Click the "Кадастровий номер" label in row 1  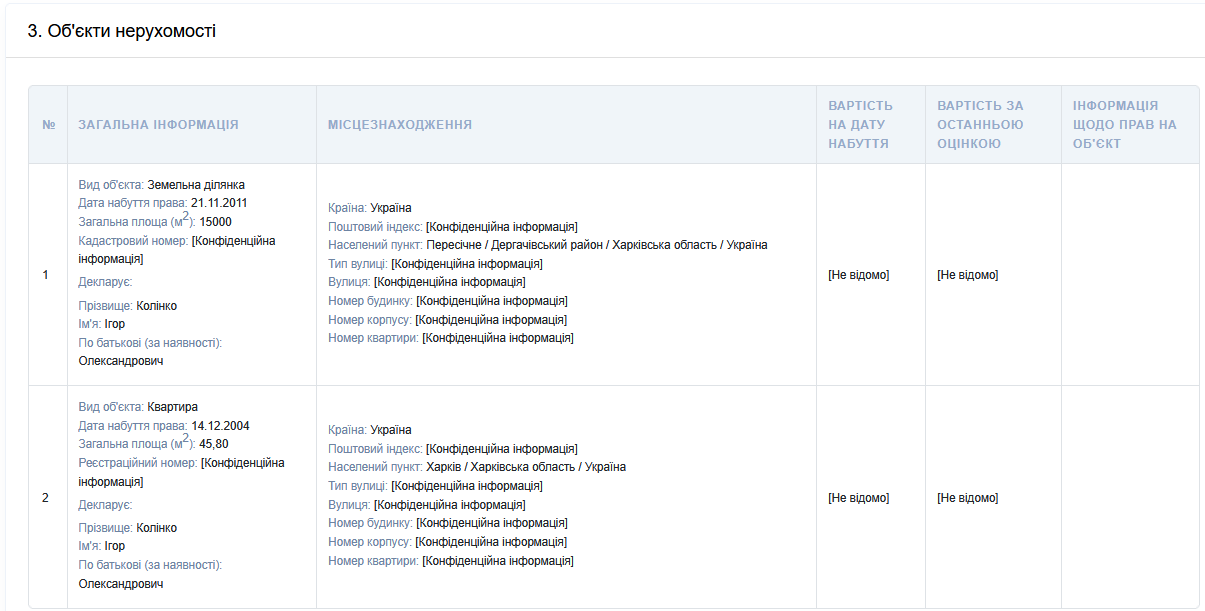(x=133, y=241)
